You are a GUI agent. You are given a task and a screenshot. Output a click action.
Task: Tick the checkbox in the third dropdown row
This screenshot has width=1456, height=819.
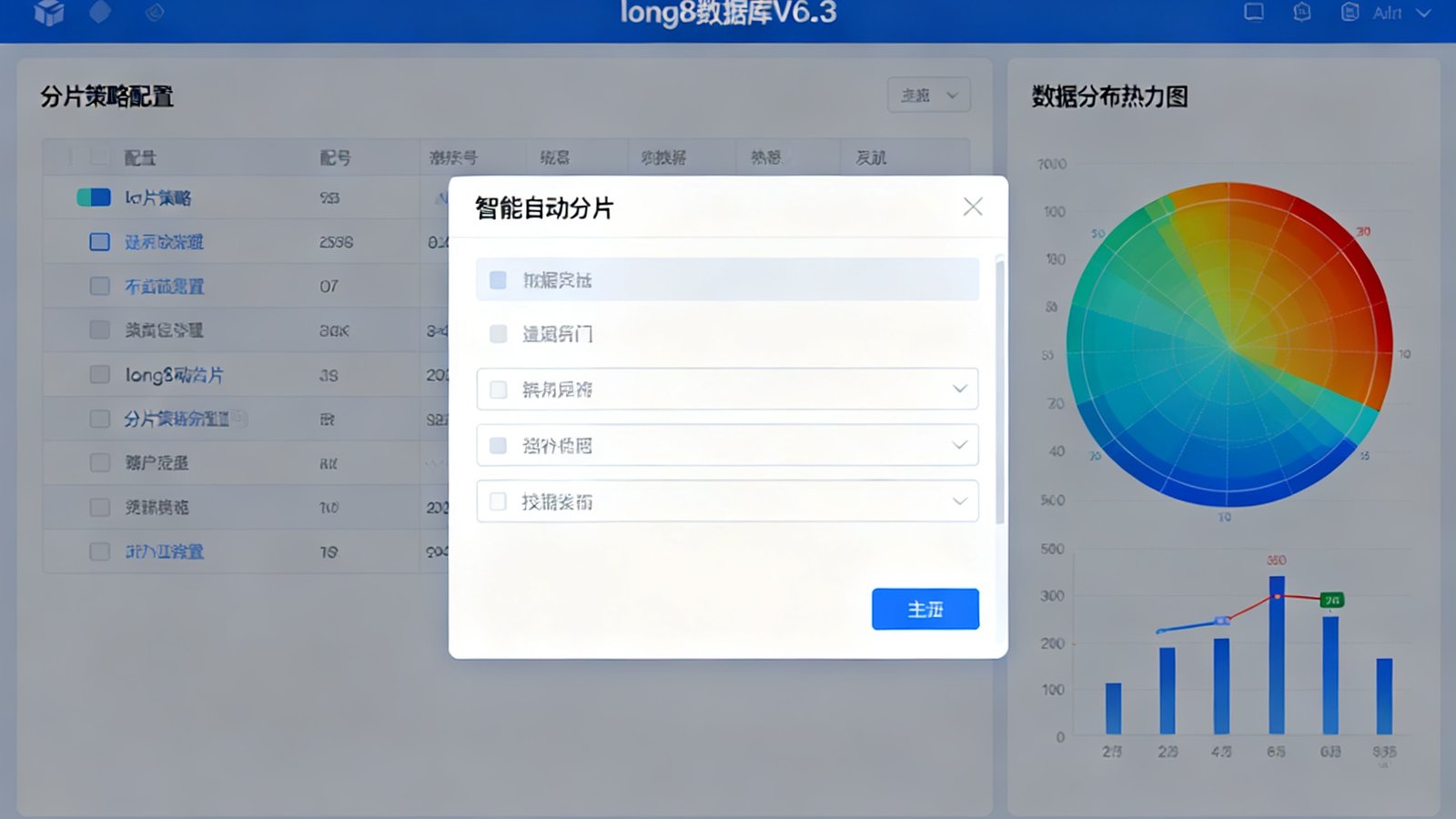point(498,500)
